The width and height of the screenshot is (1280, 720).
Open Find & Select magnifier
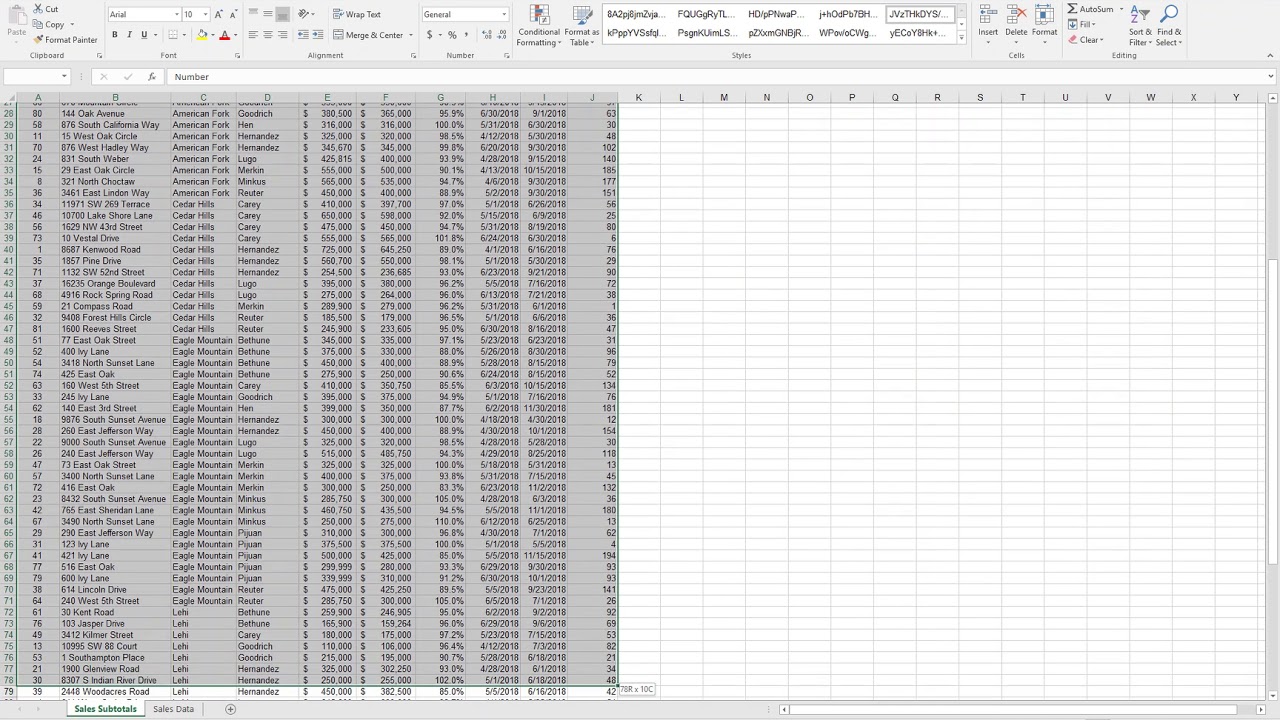click(1169, 26)
